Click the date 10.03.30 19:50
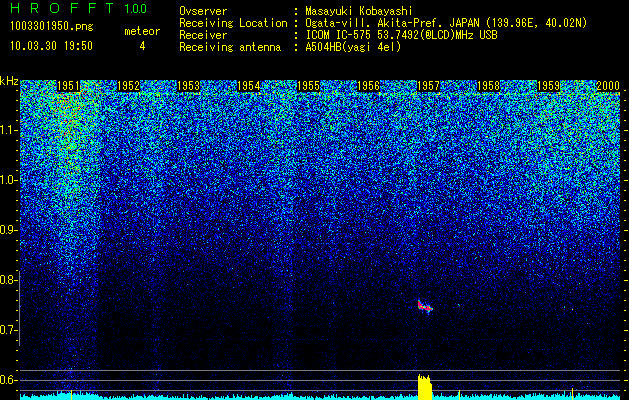Image resolution: width=629 pixels, height=400 pixels. pyautogui.click(x=51, y=46)
